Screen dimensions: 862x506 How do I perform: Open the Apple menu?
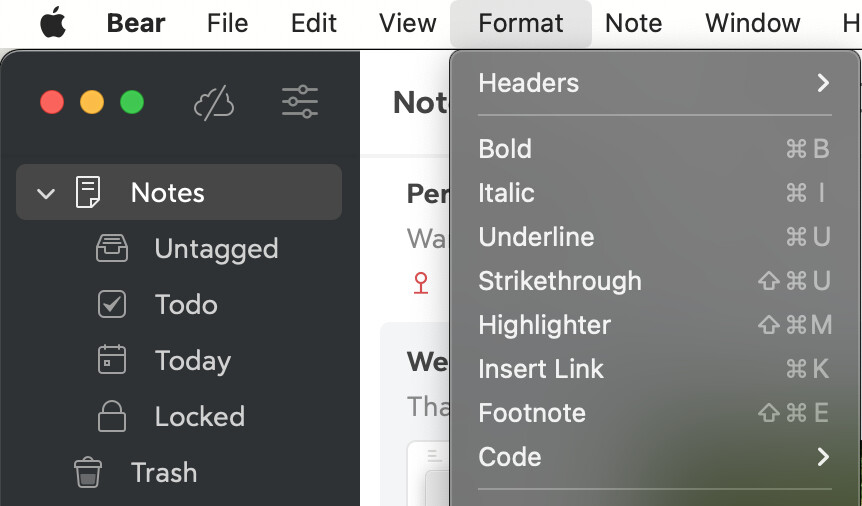pyautogui.click(x=53, y=23)
